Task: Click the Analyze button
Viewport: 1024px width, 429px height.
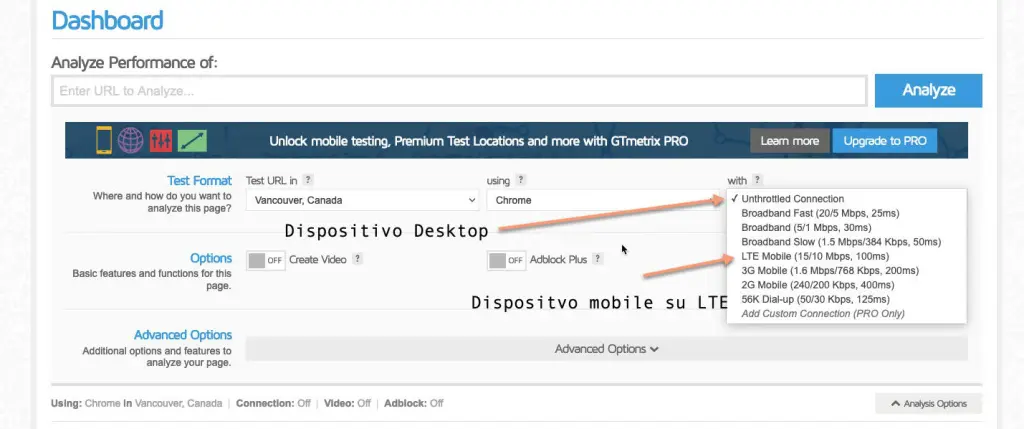Action: [929, 90]
